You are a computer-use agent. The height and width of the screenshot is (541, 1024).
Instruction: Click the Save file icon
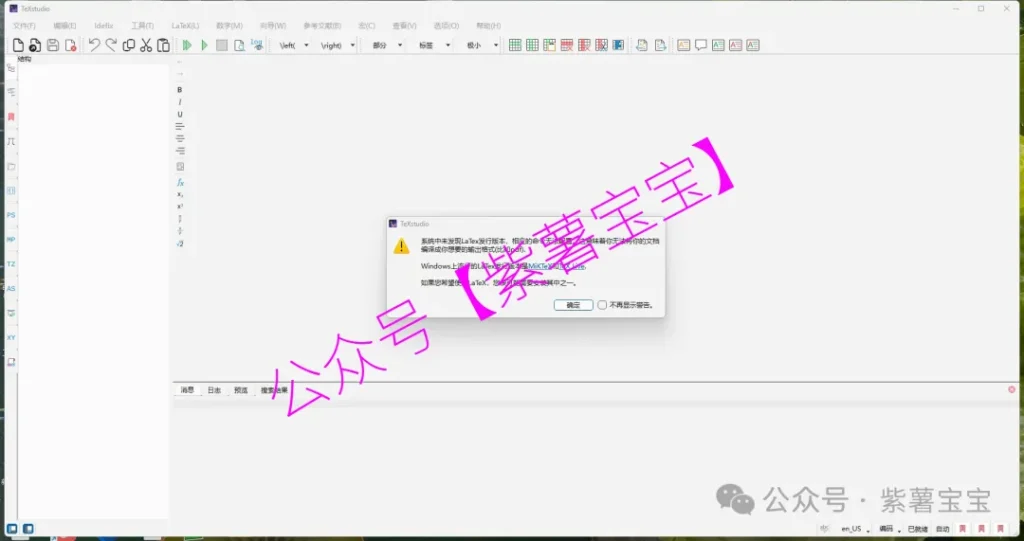(53, 45)
